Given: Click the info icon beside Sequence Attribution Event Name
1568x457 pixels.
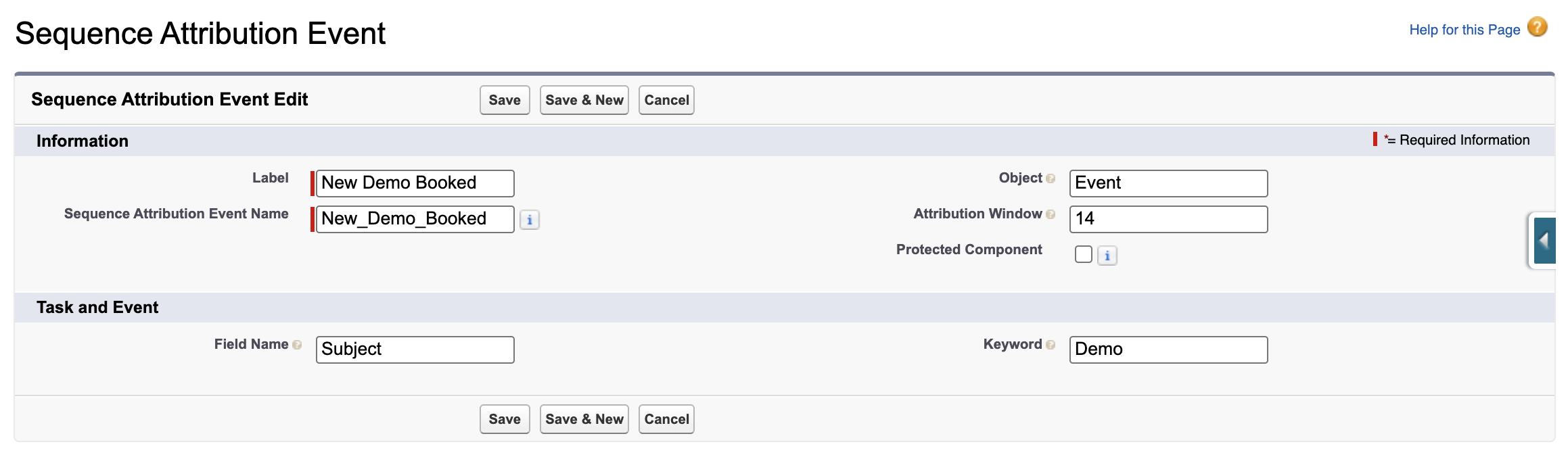Looking at the screenshot, I should (530, 219).
